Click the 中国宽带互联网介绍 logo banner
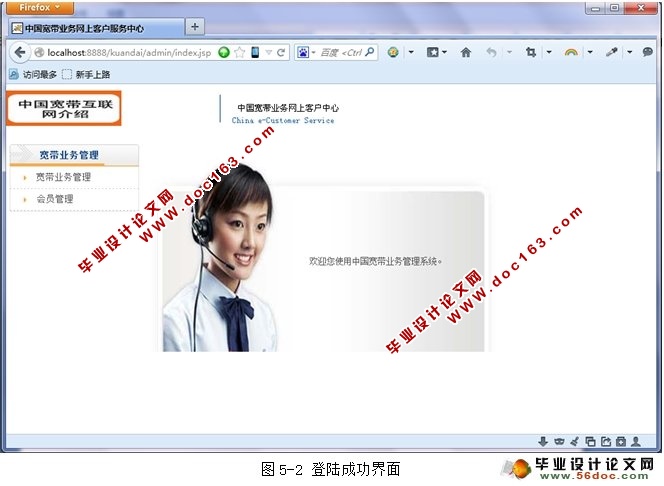 point(64,108)
